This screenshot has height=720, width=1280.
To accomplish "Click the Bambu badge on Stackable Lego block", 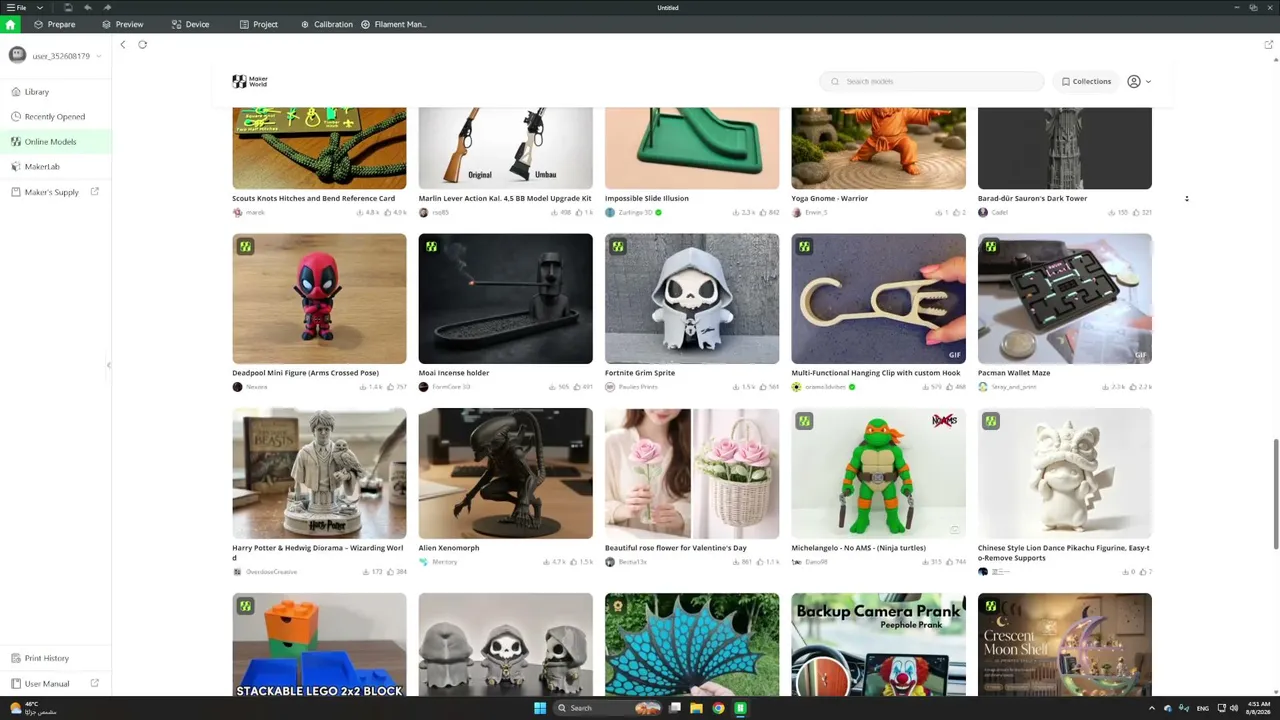I will point(245,606).
